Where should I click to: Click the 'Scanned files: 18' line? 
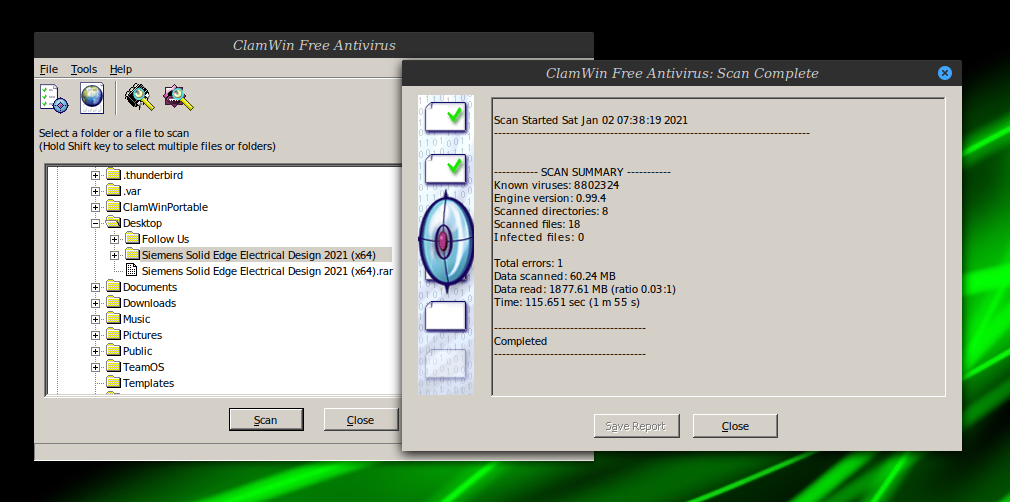[x=537, y=224]
